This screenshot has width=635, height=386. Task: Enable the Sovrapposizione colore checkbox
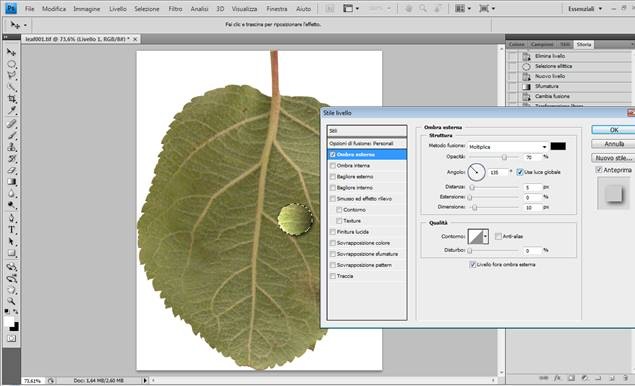click(332, 243)
